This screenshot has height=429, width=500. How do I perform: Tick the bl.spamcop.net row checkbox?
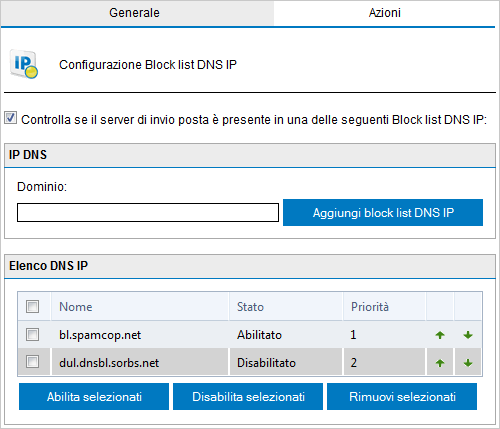point(33,334)
